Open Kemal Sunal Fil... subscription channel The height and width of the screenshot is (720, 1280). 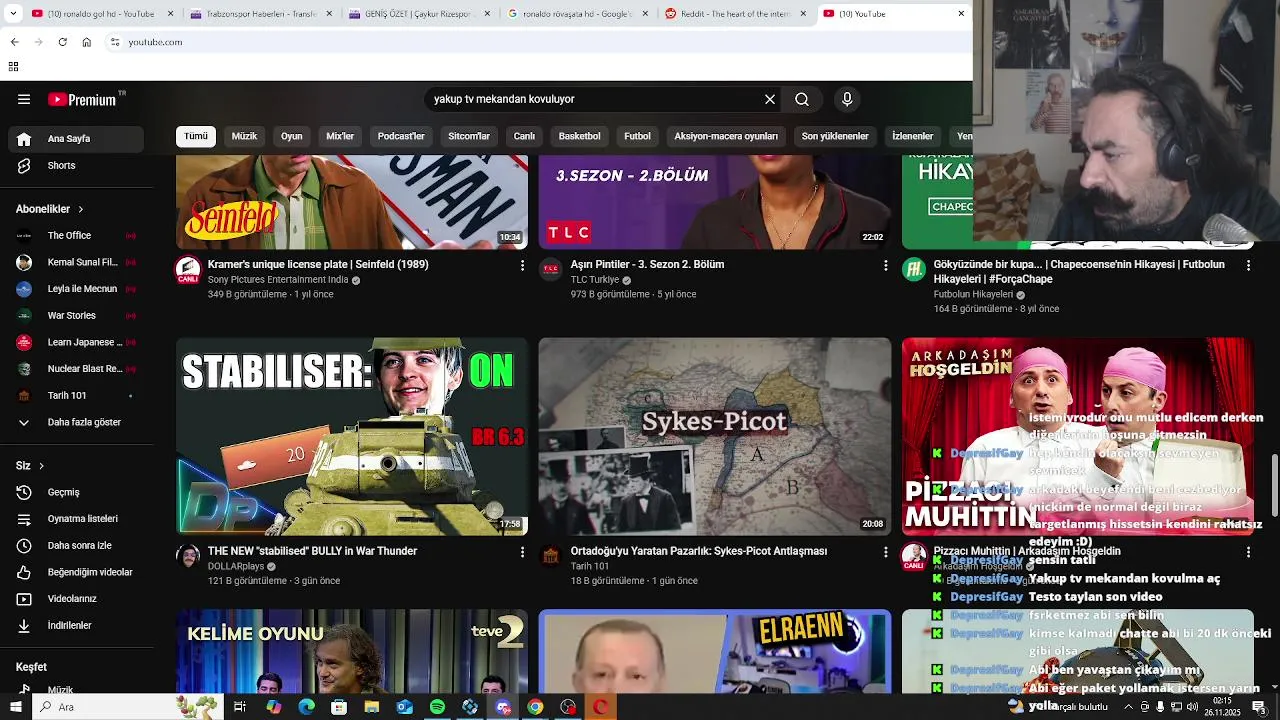tap(76, 262)
